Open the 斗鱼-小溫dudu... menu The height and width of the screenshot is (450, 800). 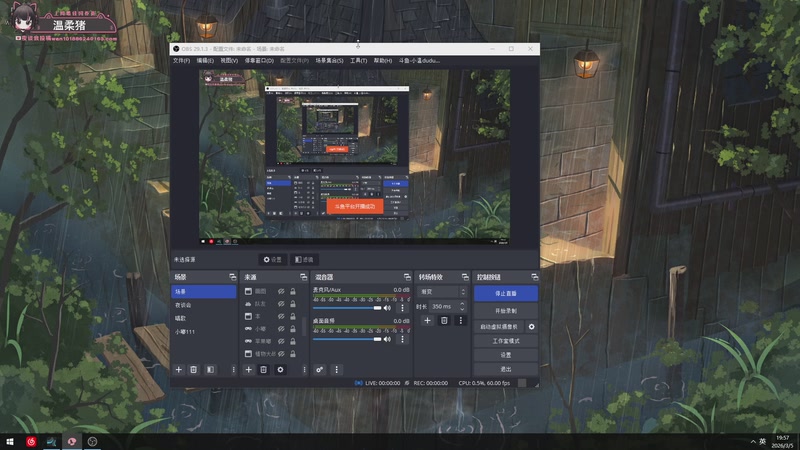[x=419, y=61]
